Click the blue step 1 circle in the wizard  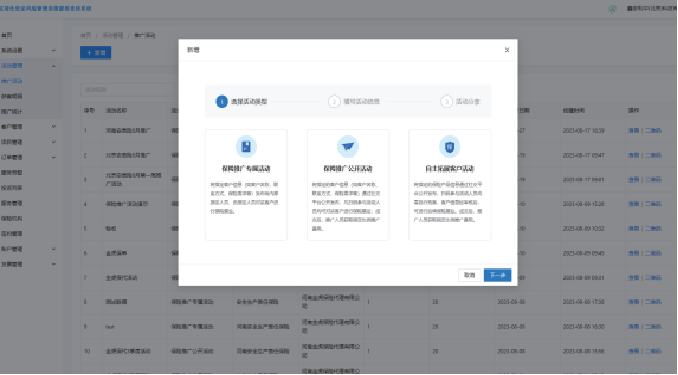pyautogui.click(x=221, y=101)
